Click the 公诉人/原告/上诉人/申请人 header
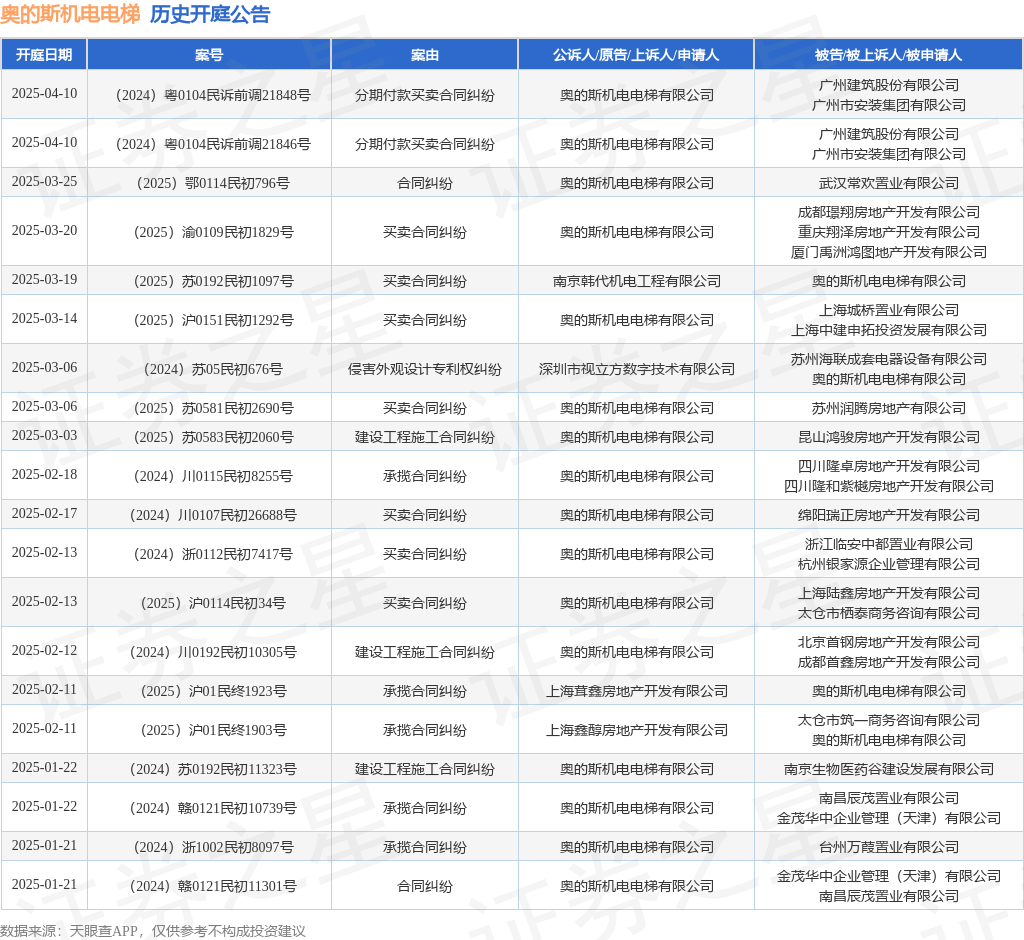 [x=636, y=55]
